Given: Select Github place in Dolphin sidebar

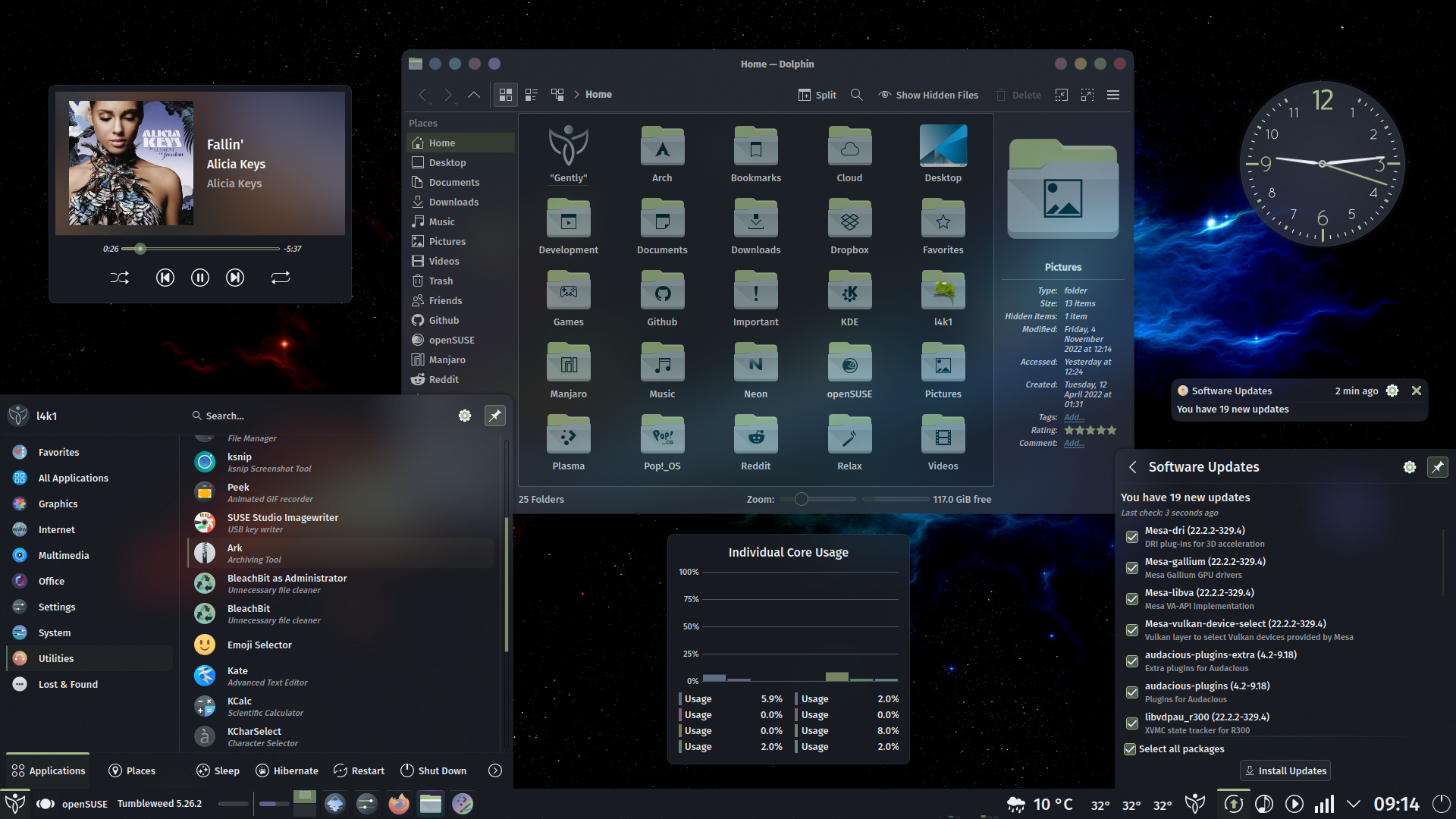Looking at the screenshot, I should pyautogui.click(x=460, y=320).
